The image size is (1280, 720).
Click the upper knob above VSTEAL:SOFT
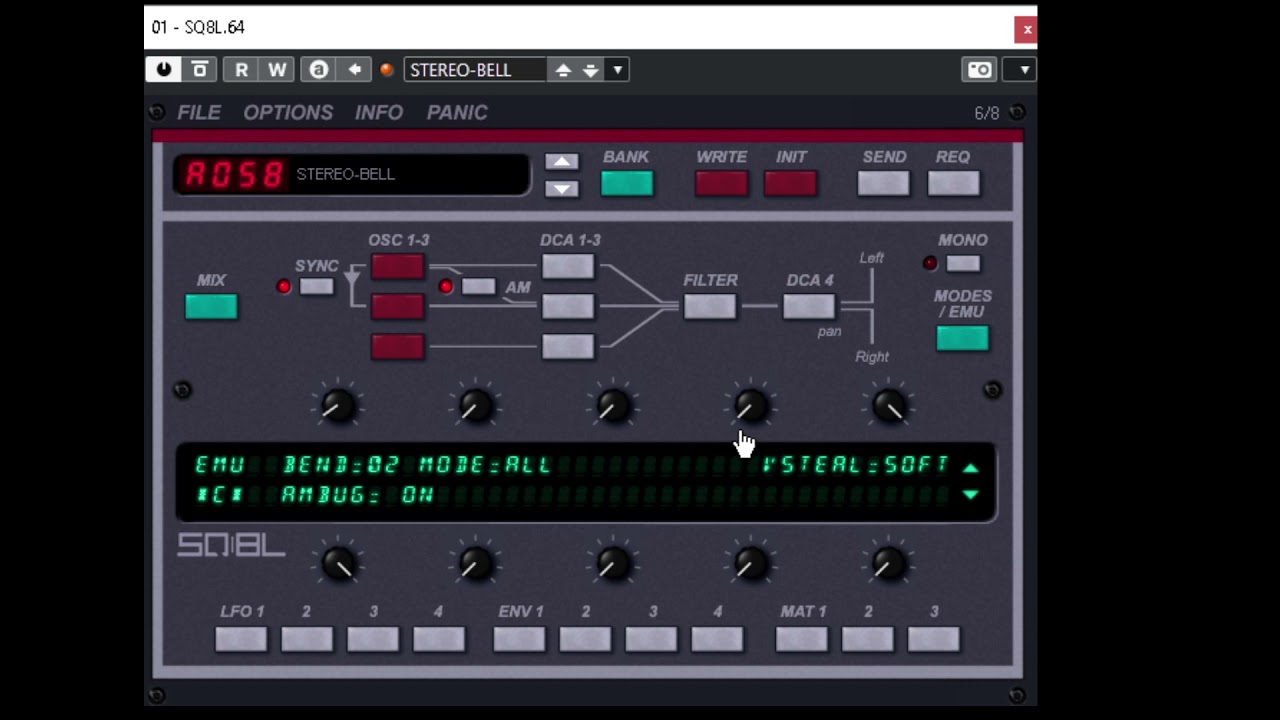coord(889,406)
